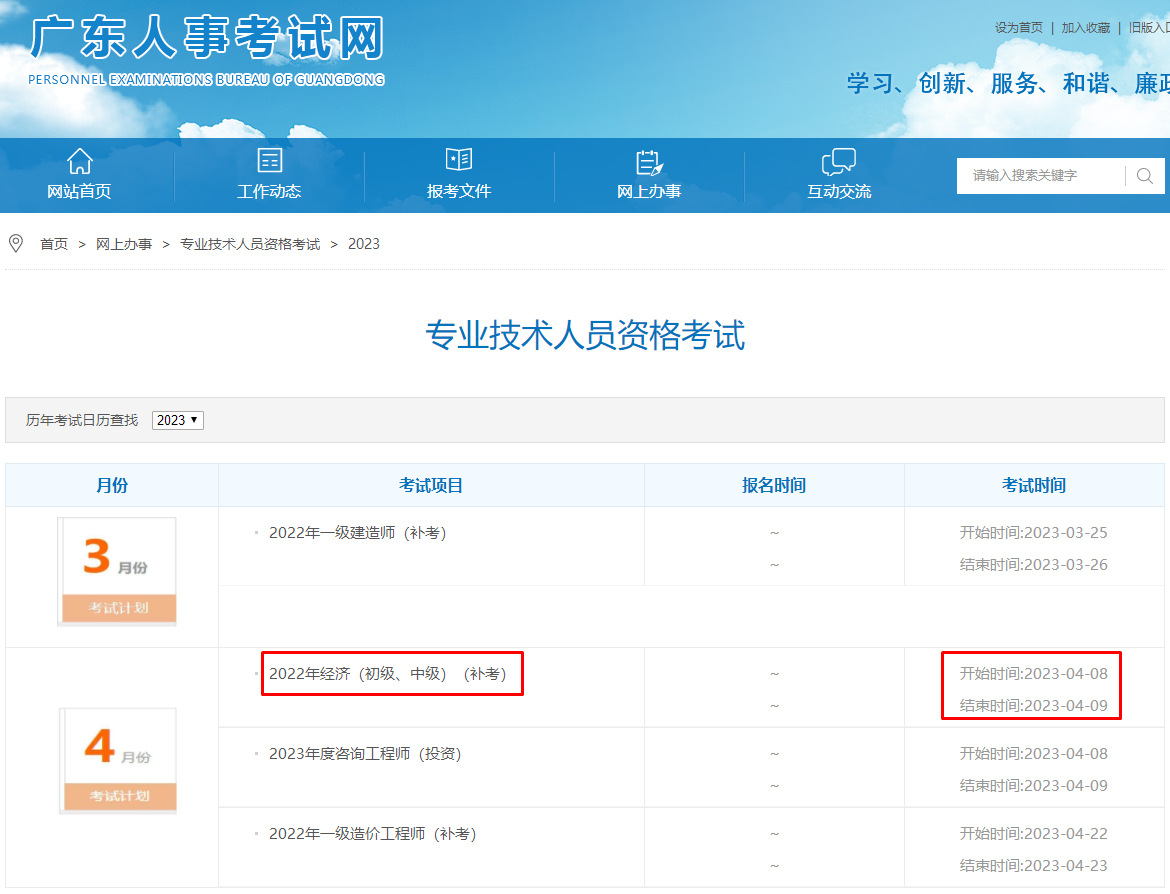Click 加入收藏 link at top
Screen dimensions: 1170x894
tap(1085, 28)
